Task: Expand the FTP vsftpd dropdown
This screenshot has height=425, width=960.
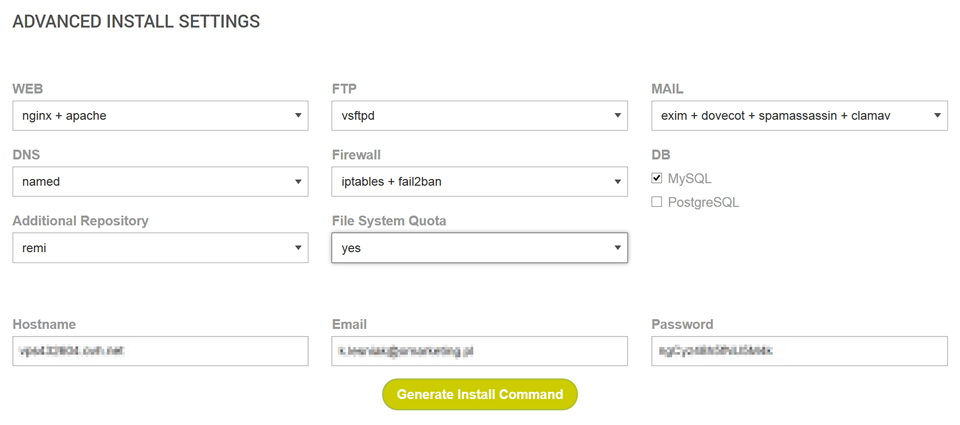Action: [x=479, y=116]
